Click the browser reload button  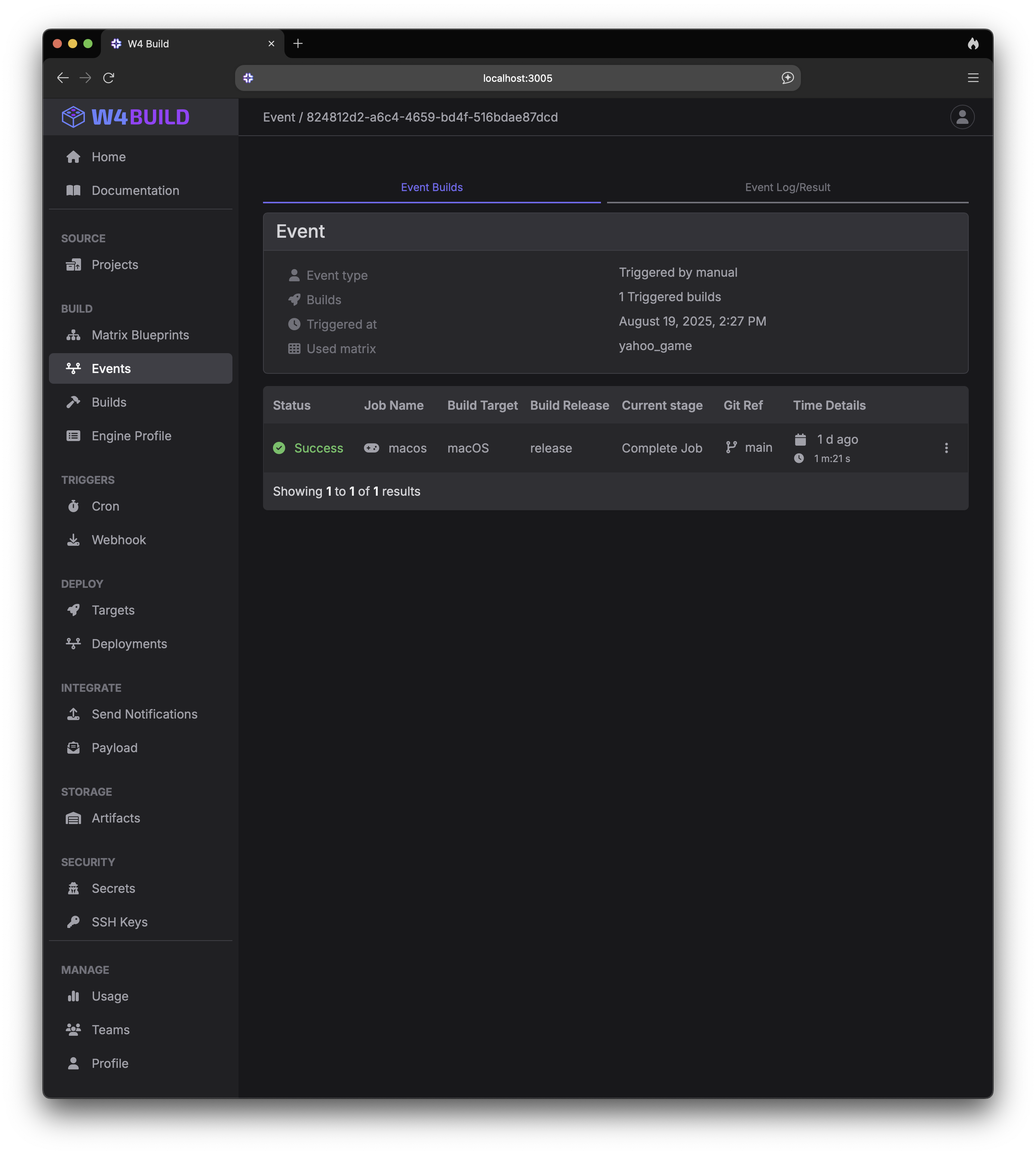(x=109, y=77)
